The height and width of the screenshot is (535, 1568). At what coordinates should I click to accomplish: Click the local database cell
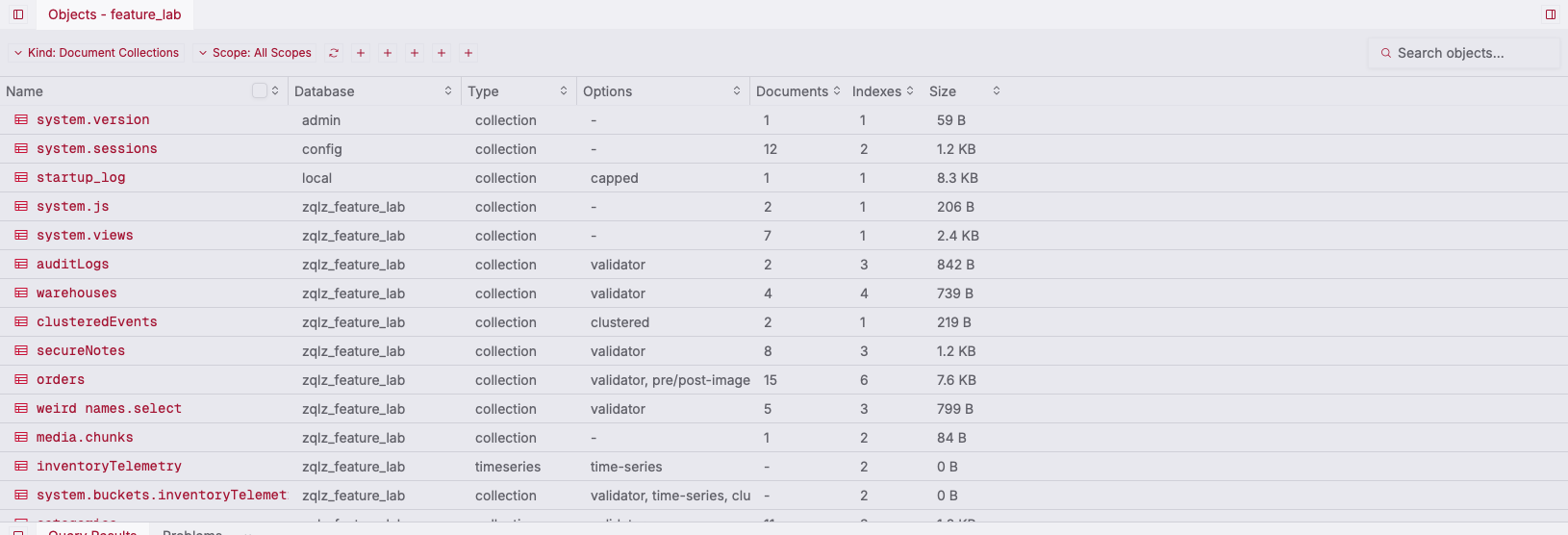(x=316, y=178)
